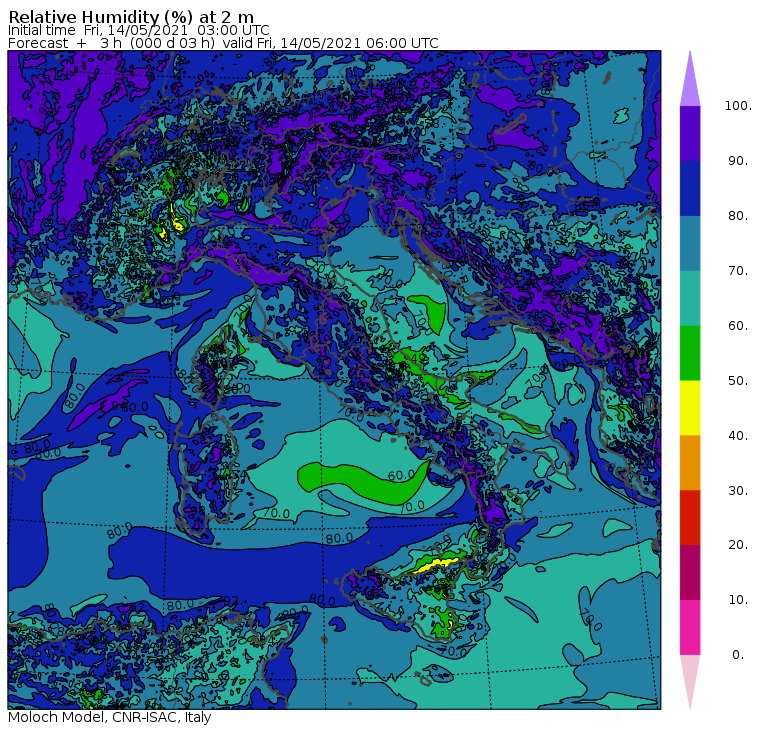Click the bright pink 0–10% colorbar swatch

[690, 628]
